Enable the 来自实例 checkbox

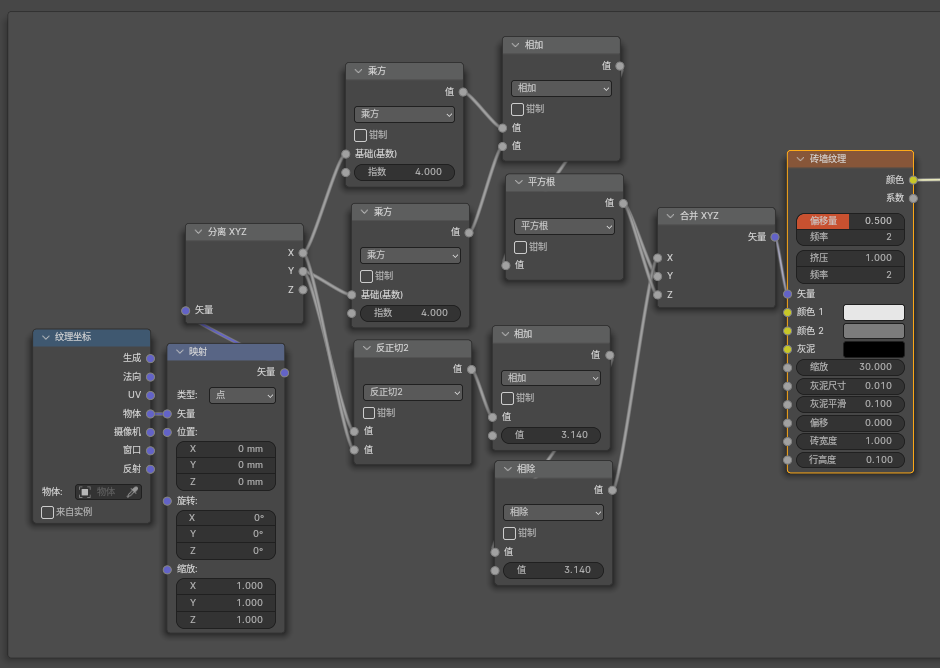point(48,512)
